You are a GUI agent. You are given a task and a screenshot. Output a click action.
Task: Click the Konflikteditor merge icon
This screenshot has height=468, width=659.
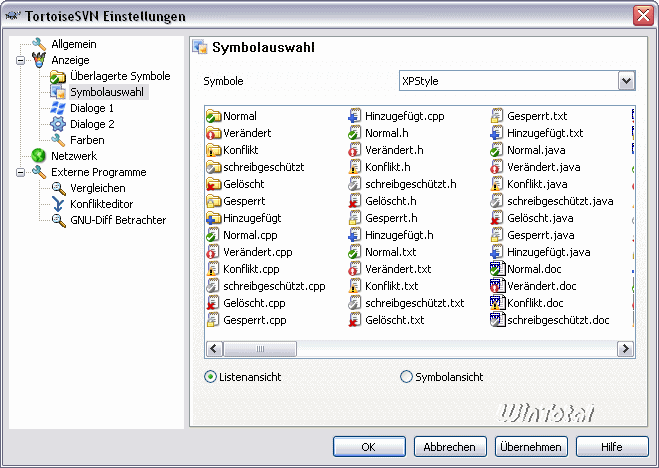58,204
